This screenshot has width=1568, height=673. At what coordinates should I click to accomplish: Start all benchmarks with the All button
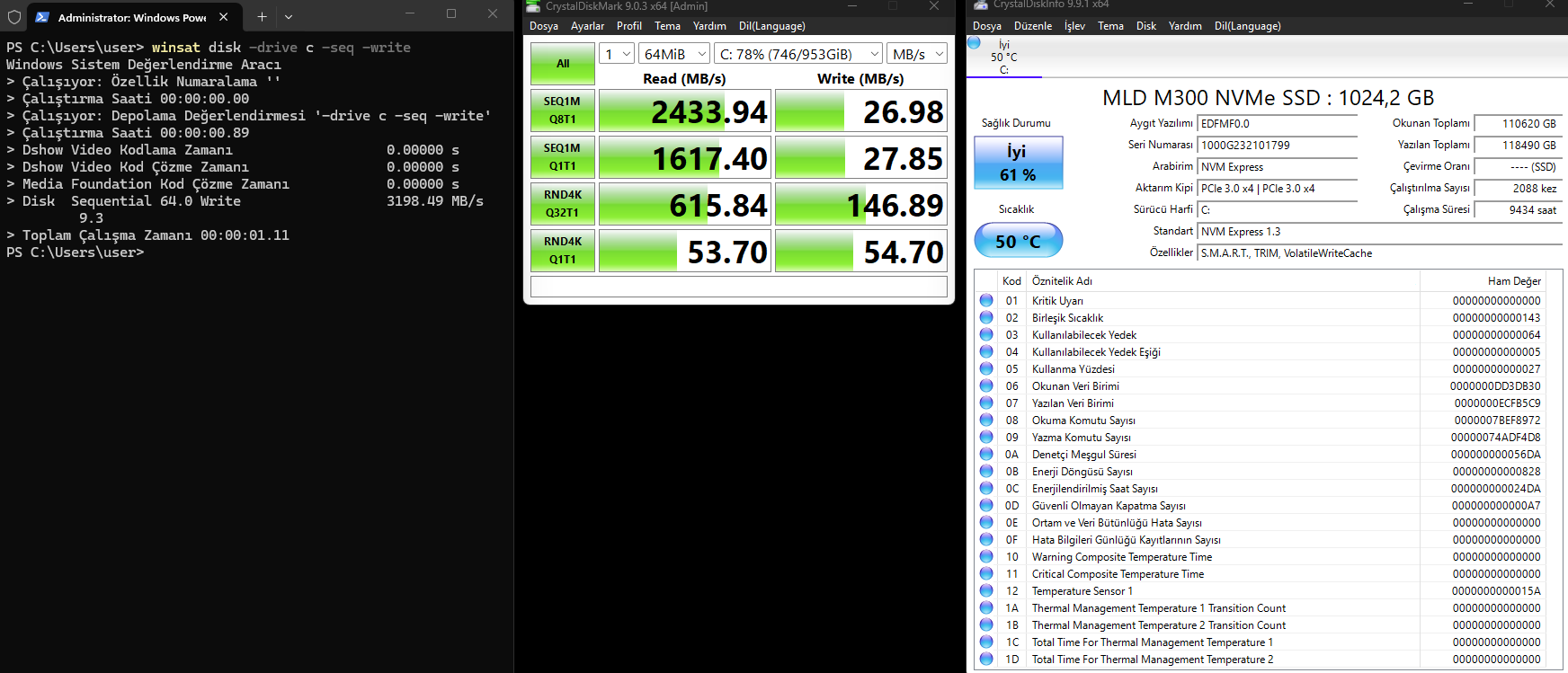pos(563,64)
